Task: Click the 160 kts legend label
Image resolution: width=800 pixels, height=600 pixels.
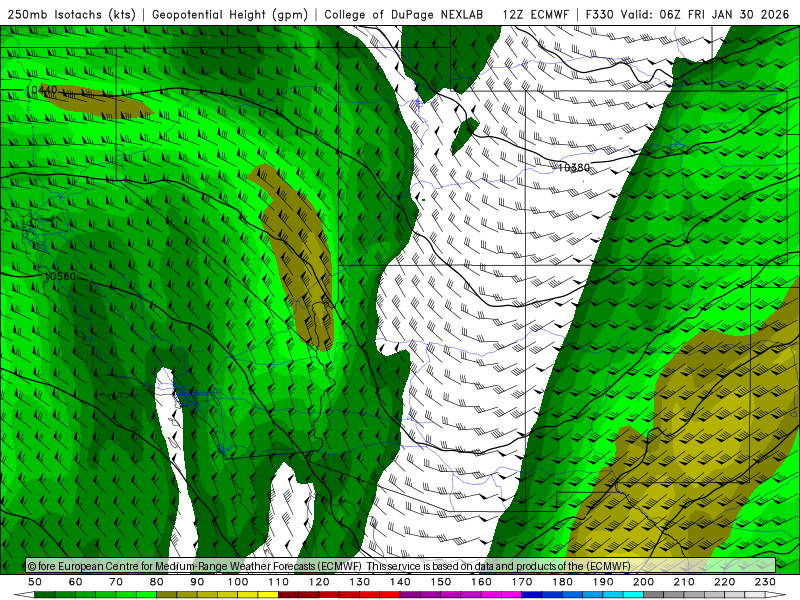Action: (x=481, y=582)
